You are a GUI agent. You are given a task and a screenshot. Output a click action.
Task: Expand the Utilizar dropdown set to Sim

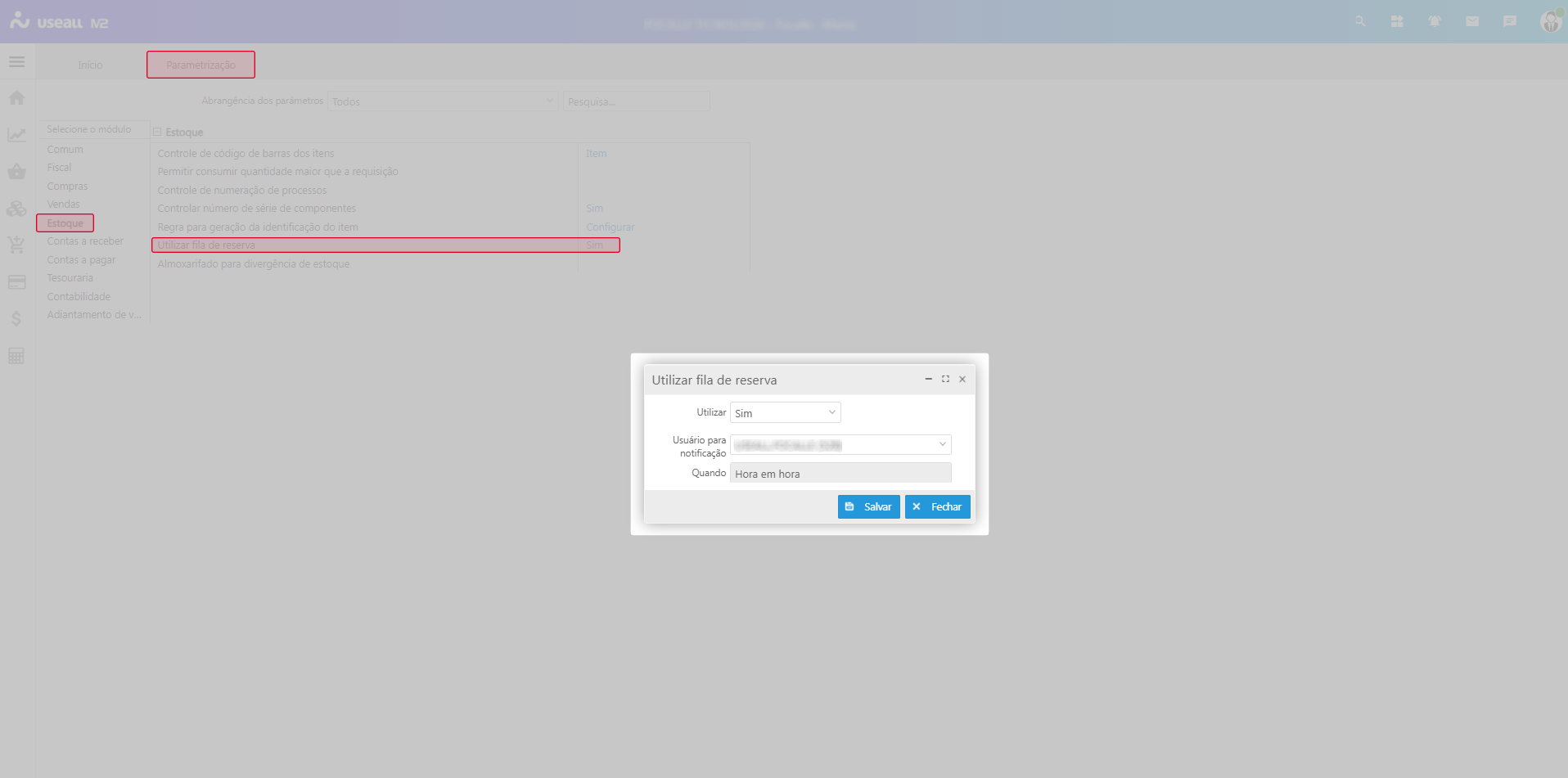coord(785,413)
